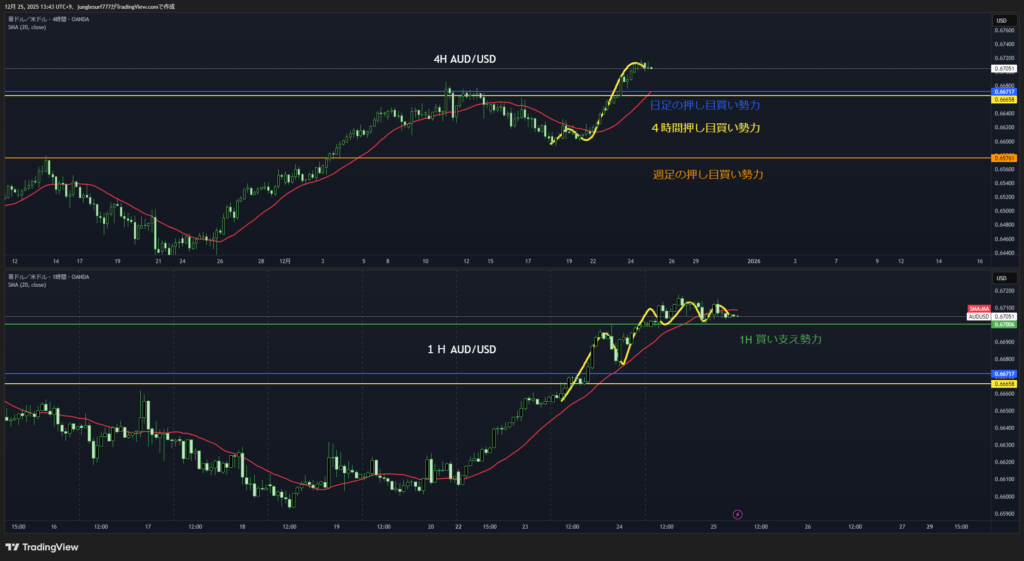This screenshot has width=1024, height=561.
Task: Open the USD currency selector on the bottom chart
Action: pos(1000,275)
